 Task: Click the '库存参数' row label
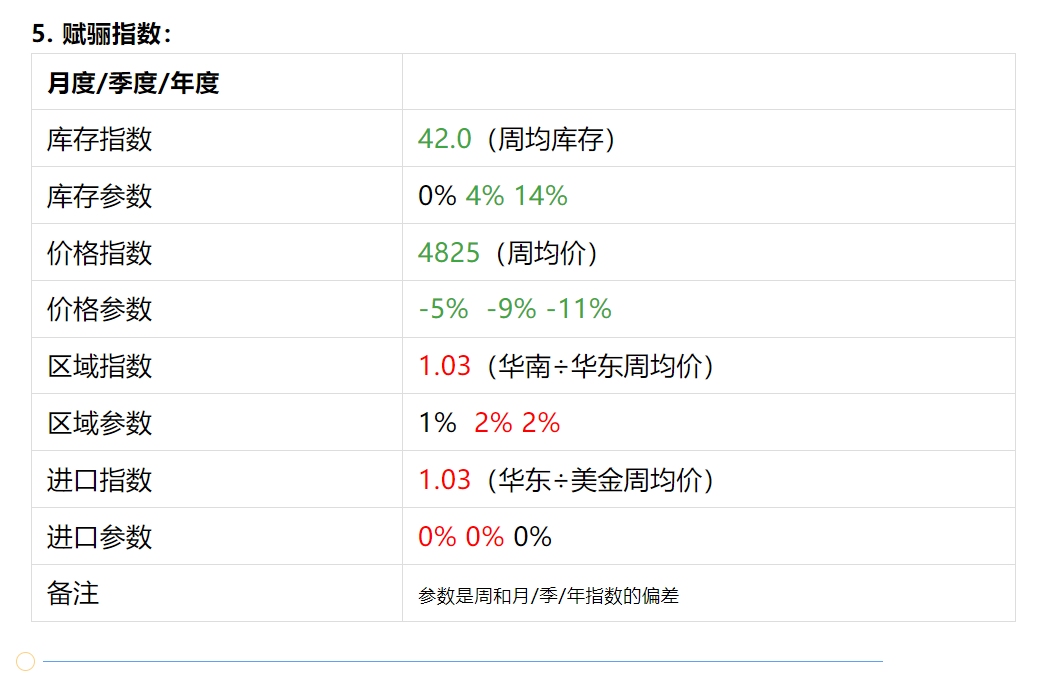coord(100,196)
